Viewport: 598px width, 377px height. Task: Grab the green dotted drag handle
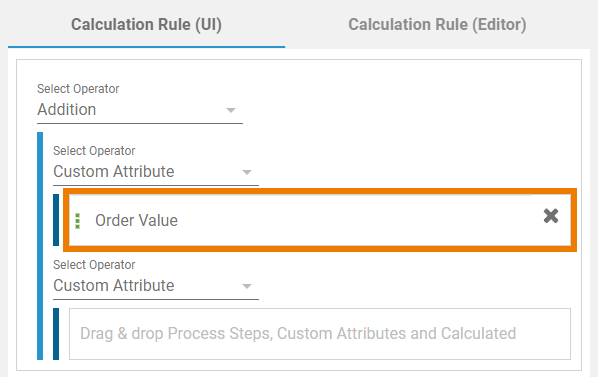[77, 221]
